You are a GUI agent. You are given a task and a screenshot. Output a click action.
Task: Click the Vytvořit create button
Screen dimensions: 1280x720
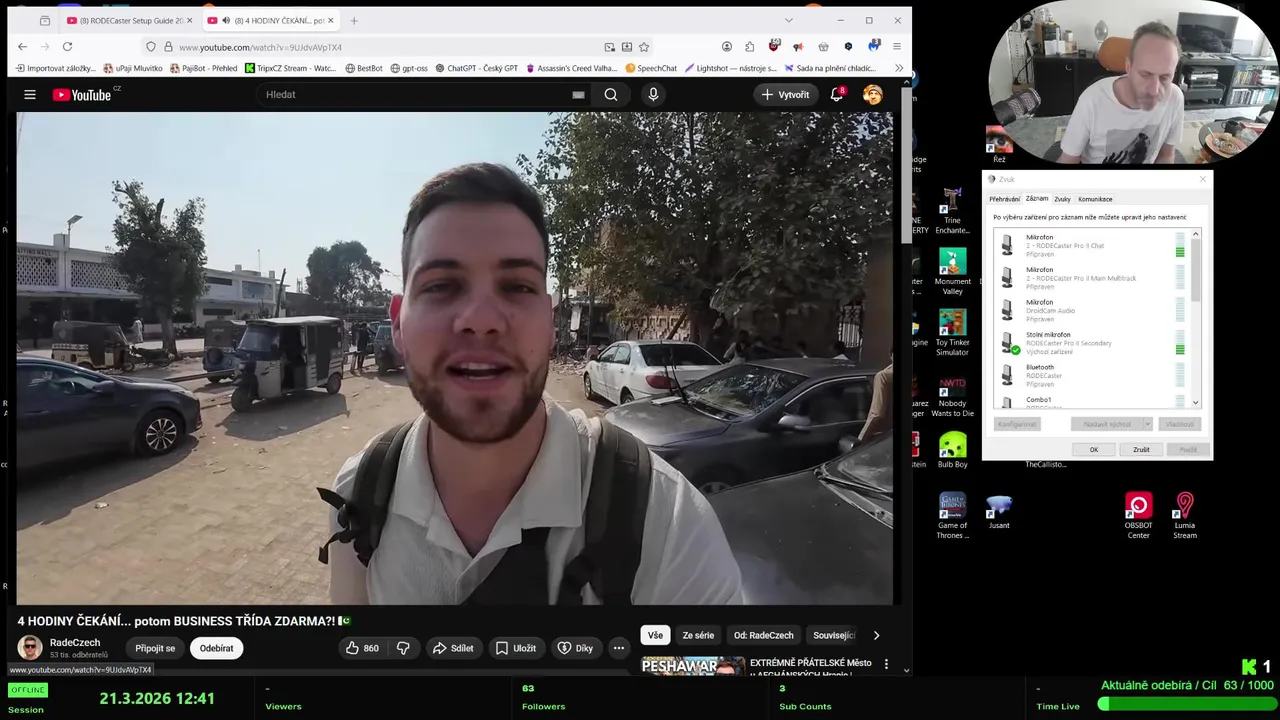[x=785, y=94]
